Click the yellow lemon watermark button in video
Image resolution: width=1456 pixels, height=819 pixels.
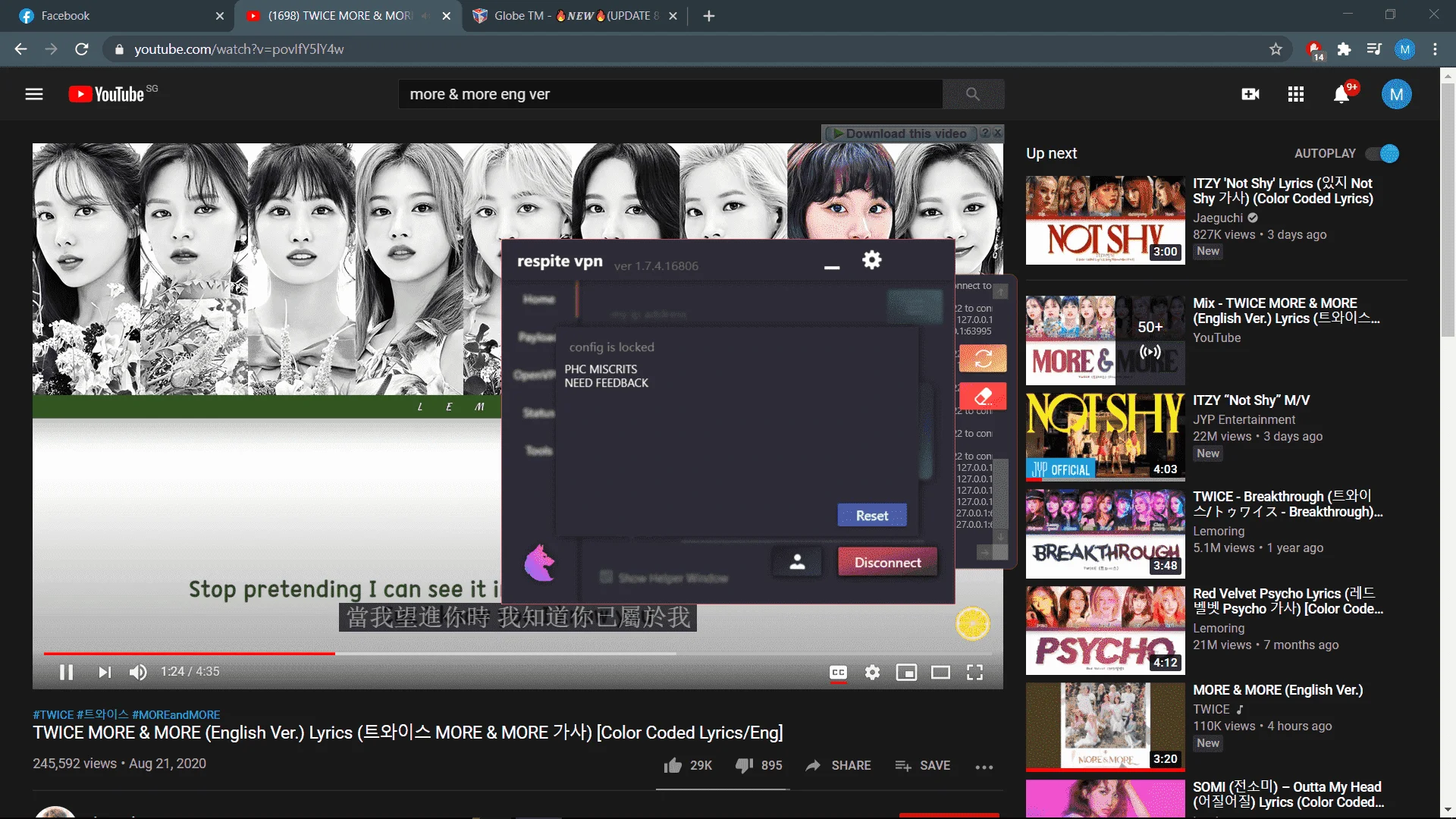(x=973, y=623)
